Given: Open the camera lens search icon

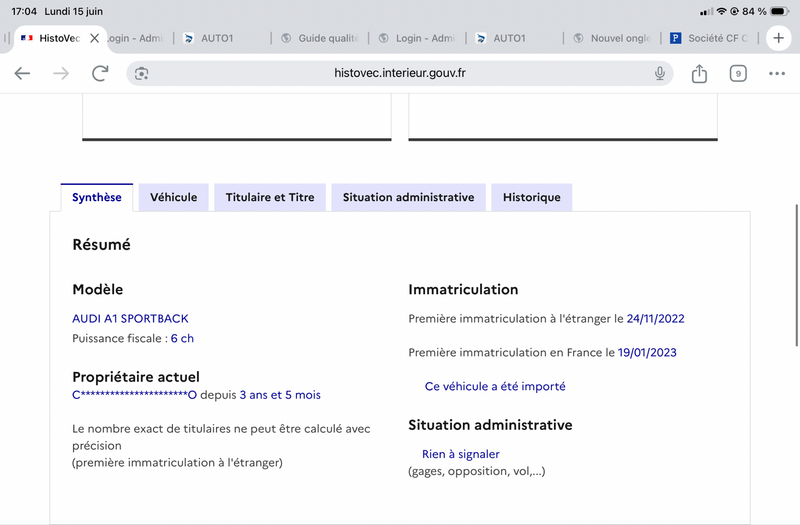Looking at the screenshot, I should [142, 74].
